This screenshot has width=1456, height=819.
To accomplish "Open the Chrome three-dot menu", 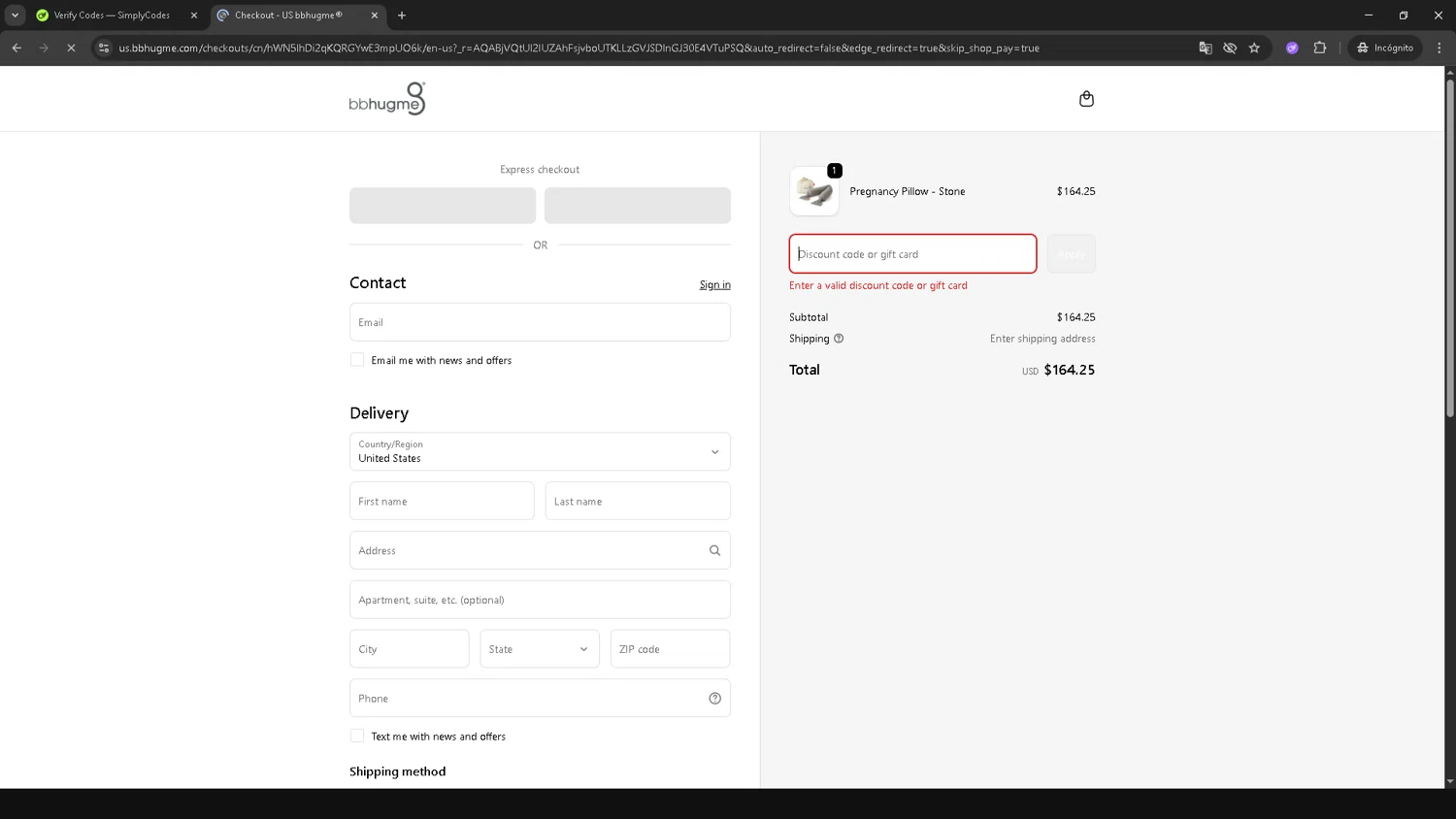I will coord(1439,48).
